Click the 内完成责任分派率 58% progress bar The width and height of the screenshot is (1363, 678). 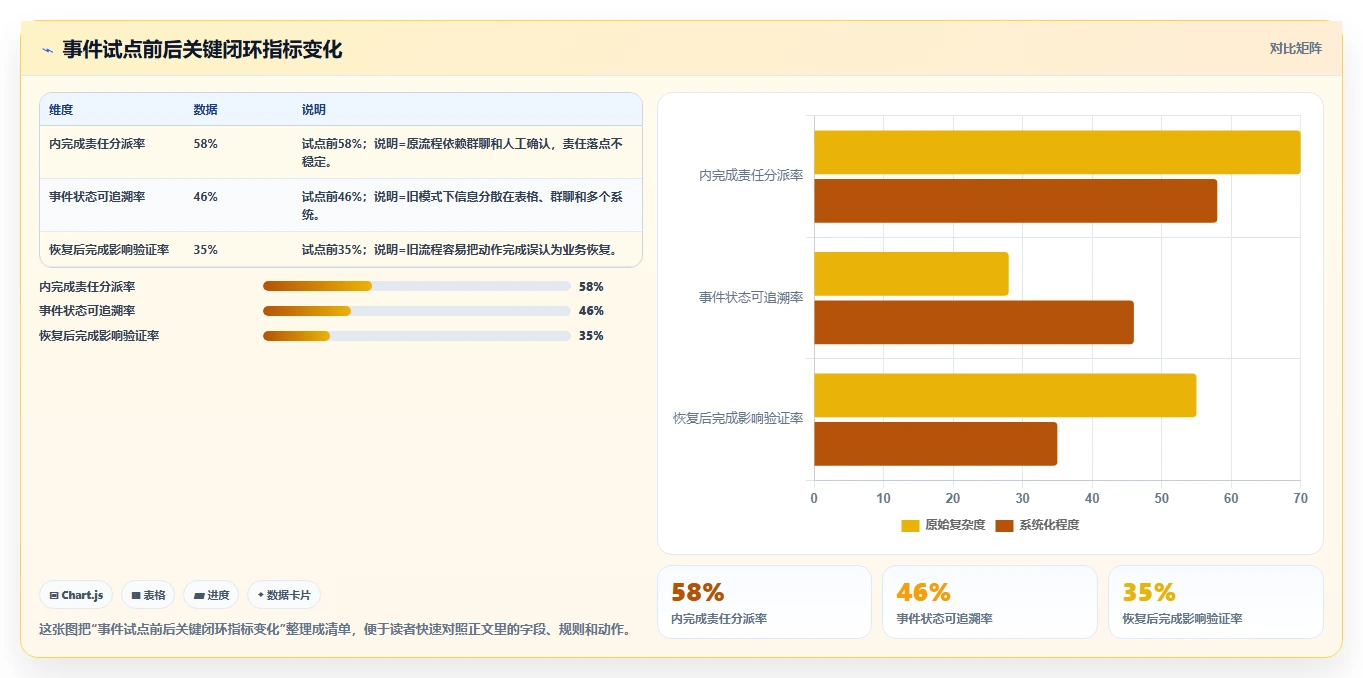[x=417, y=286]
